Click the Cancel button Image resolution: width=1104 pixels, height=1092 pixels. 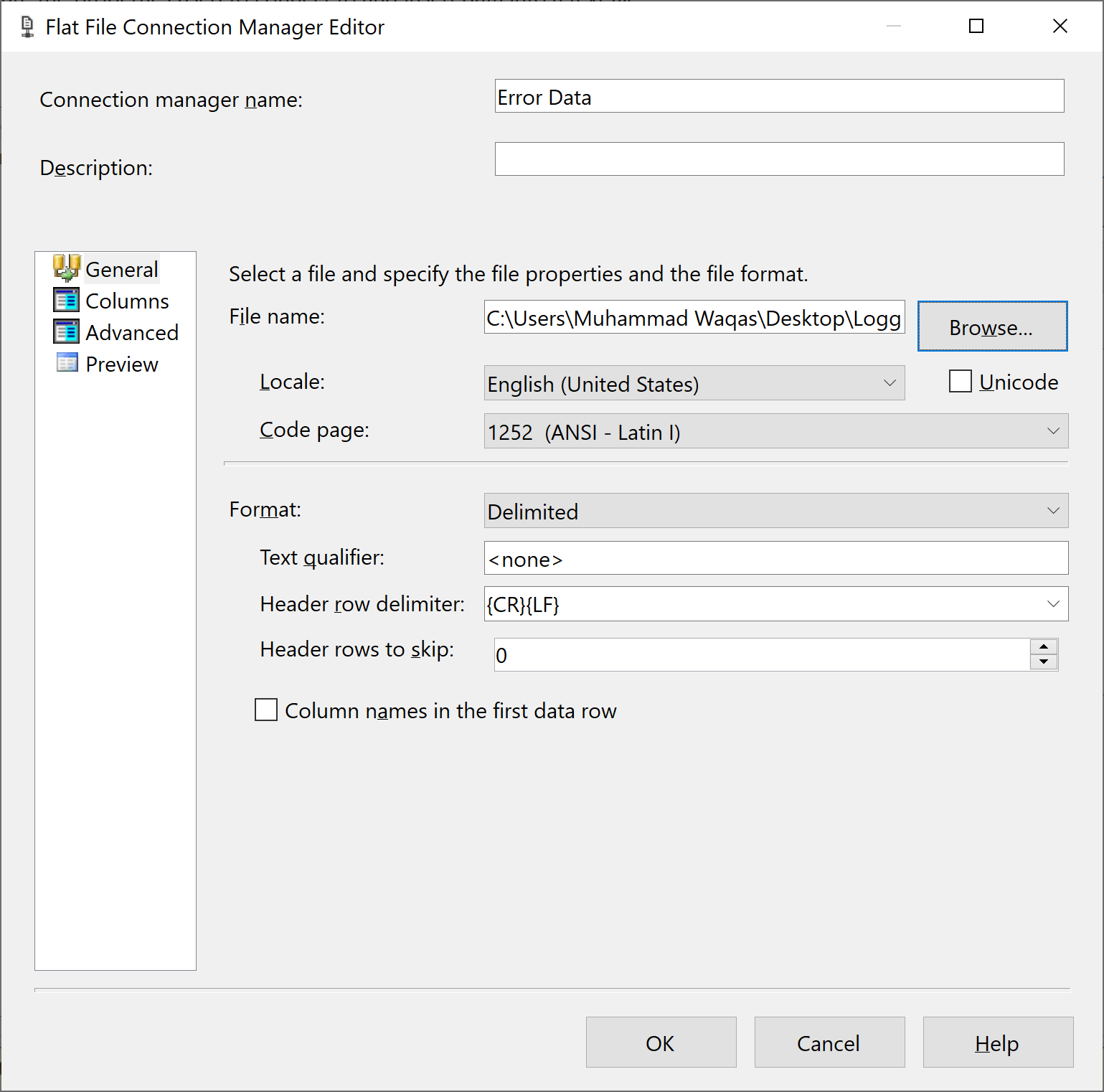pyautogui.click(x=829, y=1042)
